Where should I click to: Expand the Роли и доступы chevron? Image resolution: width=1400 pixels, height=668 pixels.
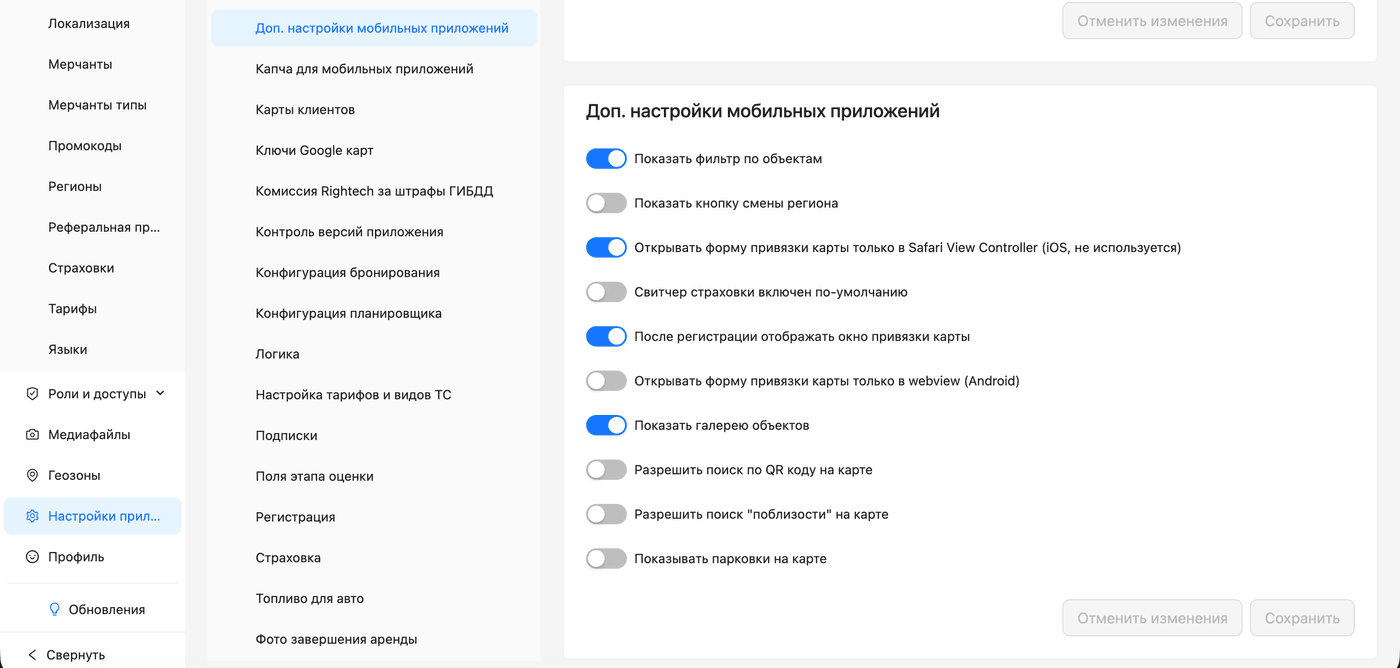[161, 394]
